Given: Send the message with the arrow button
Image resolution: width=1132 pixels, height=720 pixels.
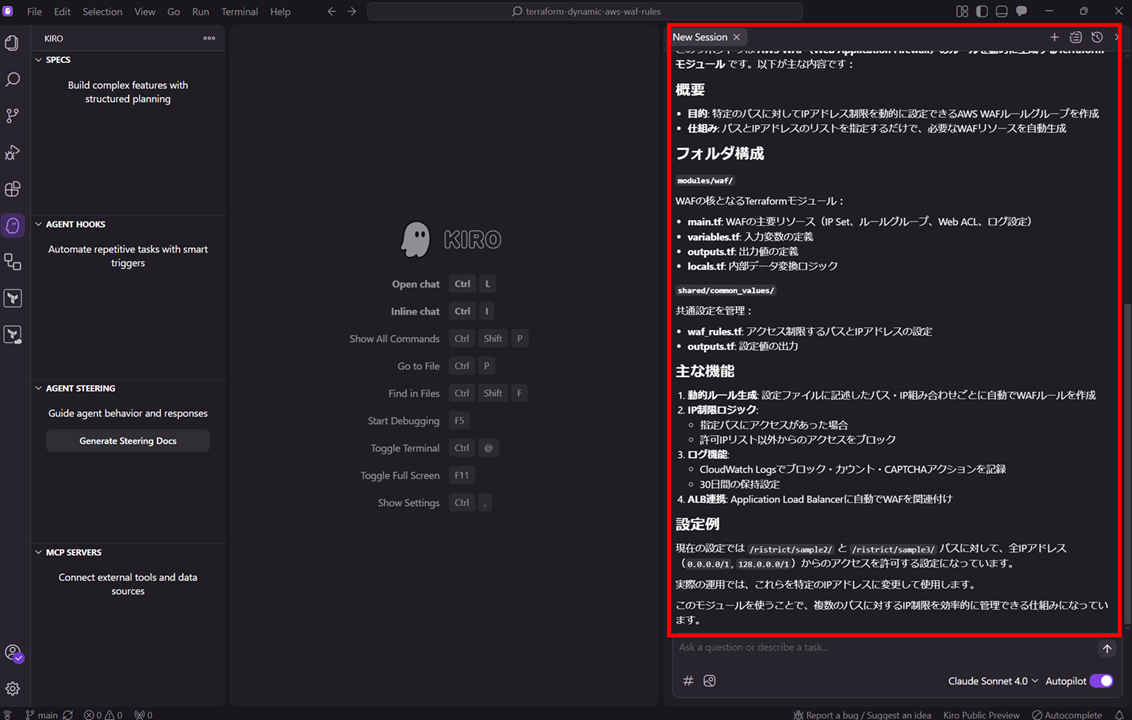Looking at the screenshot, I should 1107,649.
